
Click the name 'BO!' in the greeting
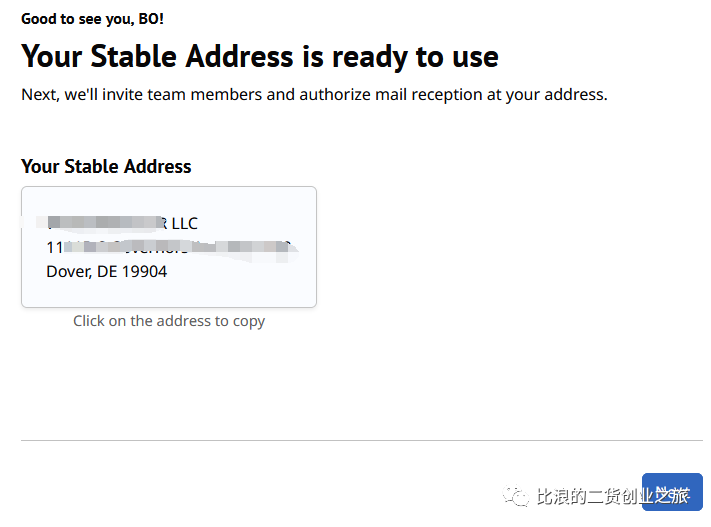point(151,19)
